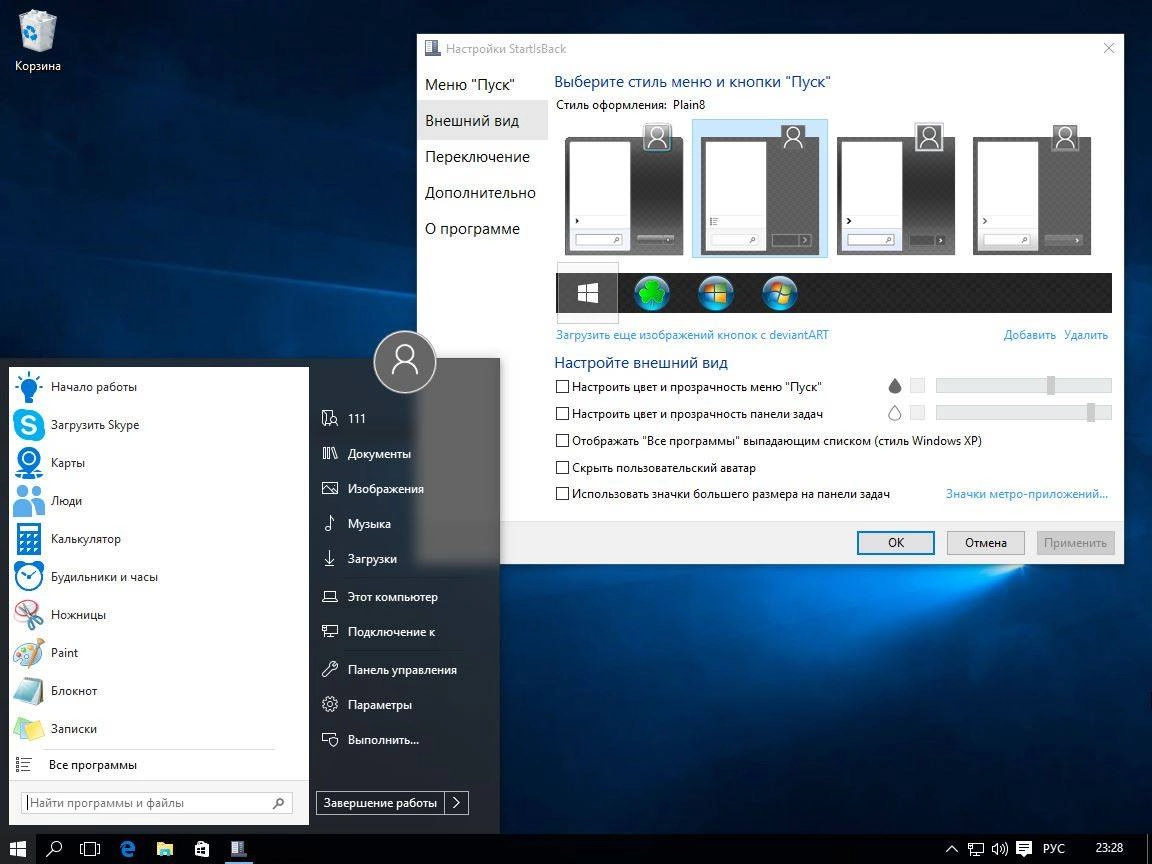The height and width of the screenshot is (864, 1152).
Task: Open Get Started (Начало работы) icon
Action: click(x=29, y=386)
